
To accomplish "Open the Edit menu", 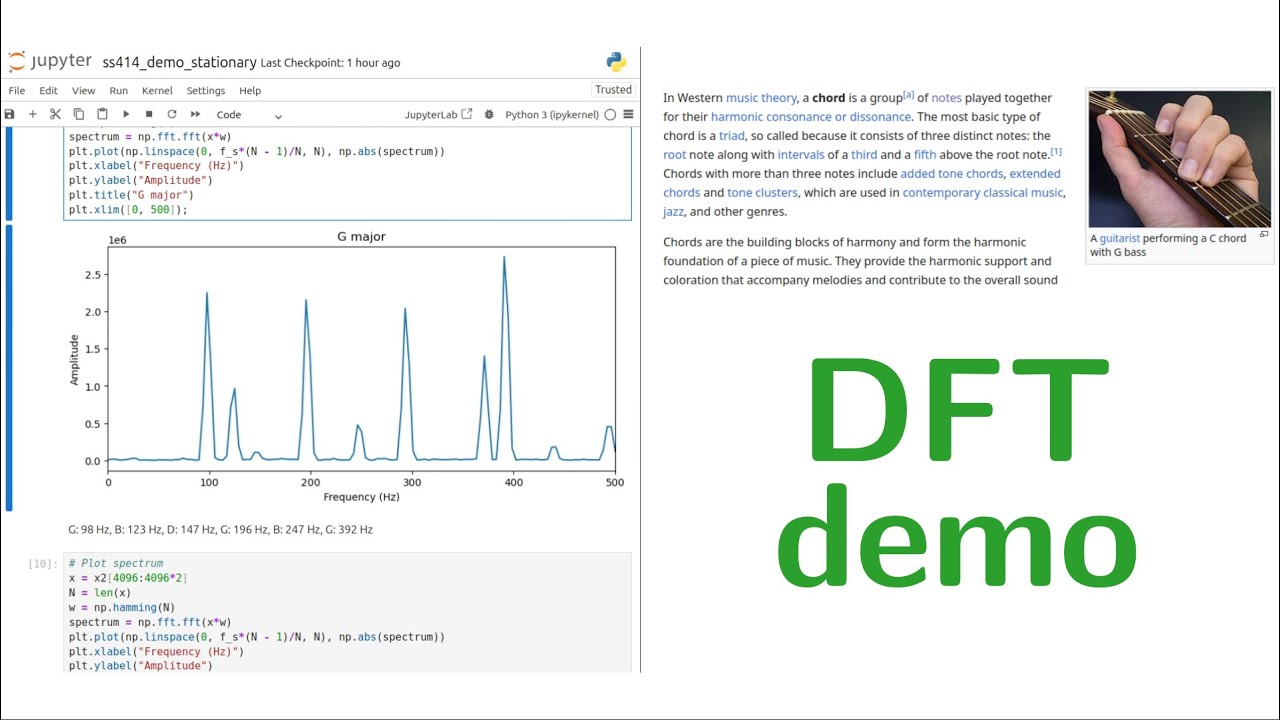I will tap(48, 90).
